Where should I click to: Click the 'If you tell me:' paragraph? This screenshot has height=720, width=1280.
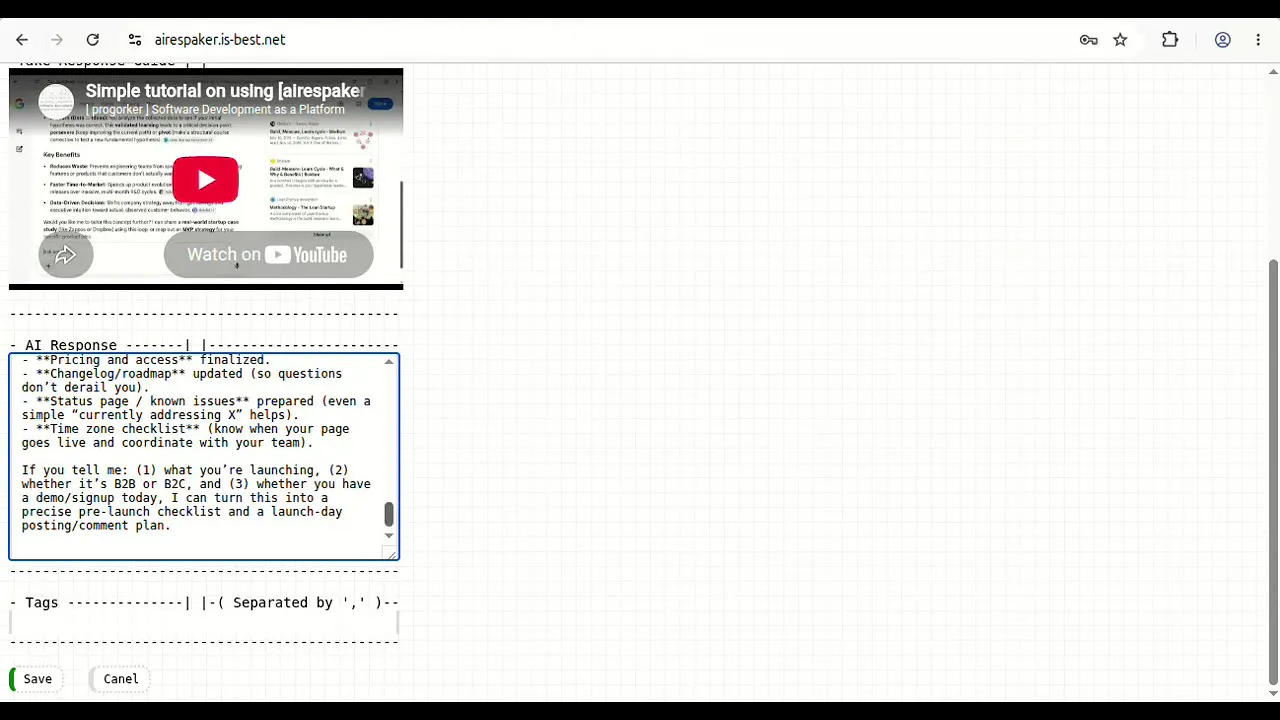[x=196, y=498]
